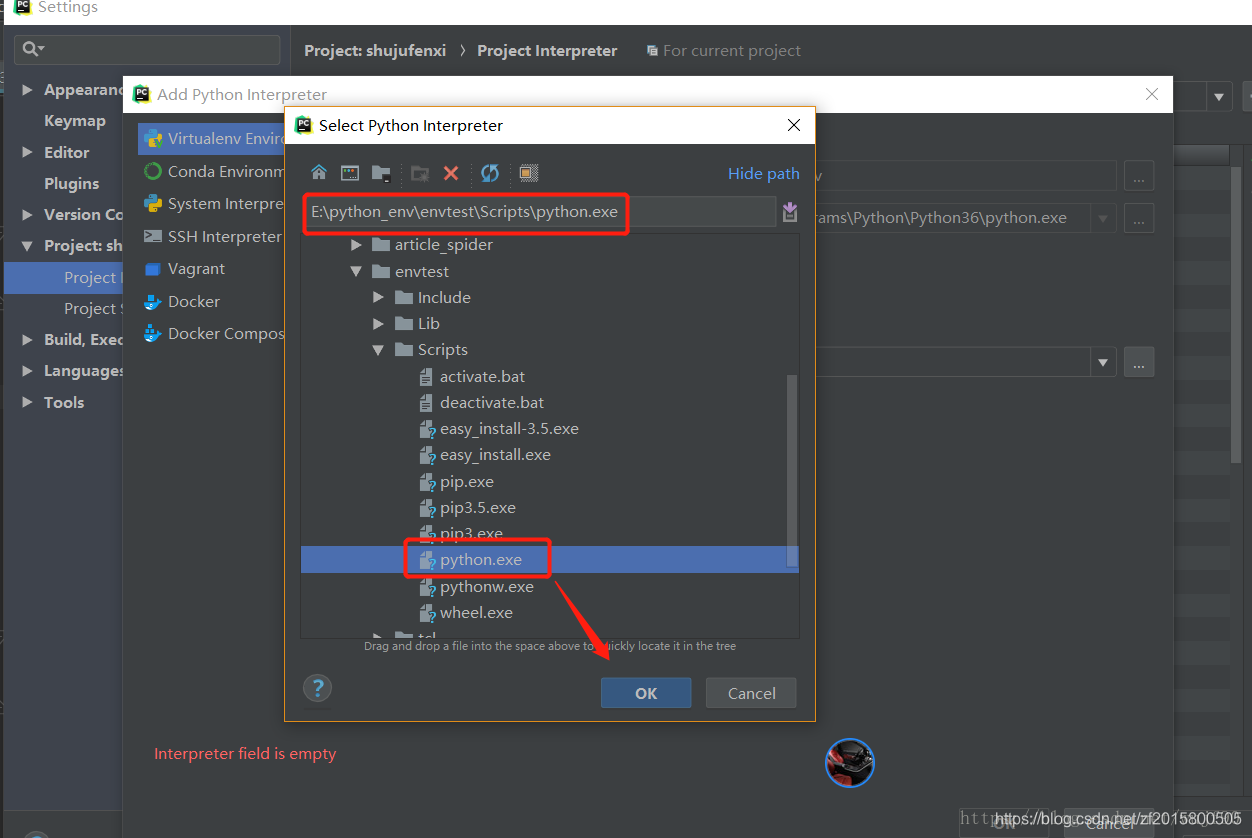Select activate.bat in the file tree

tap(482, 376)
